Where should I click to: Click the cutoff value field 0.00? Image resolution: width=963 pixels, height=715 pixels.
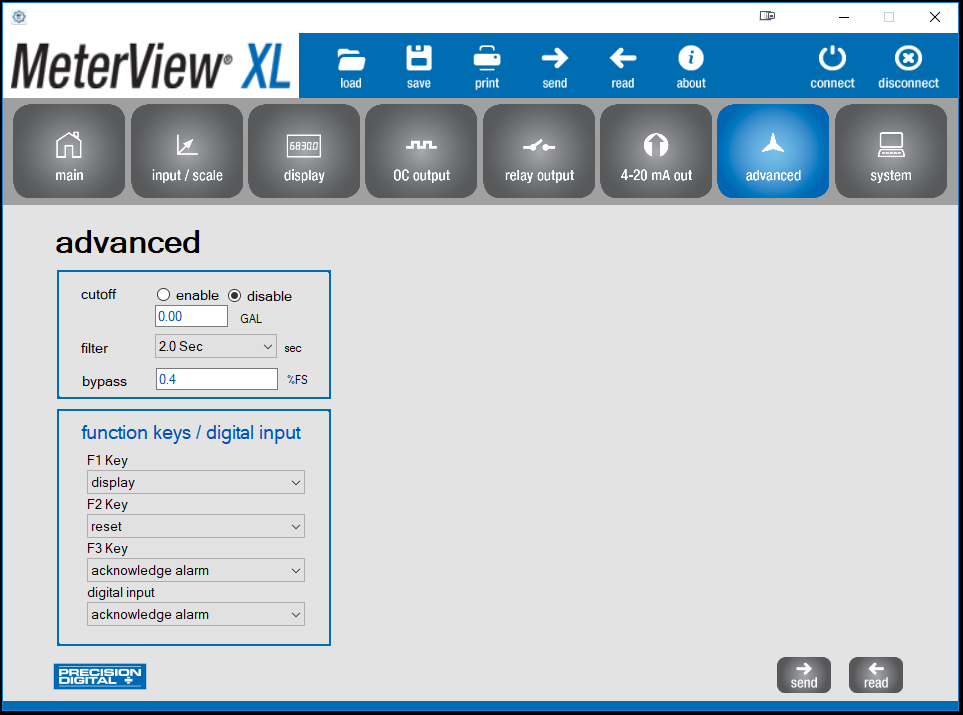[x=191, y=316]
